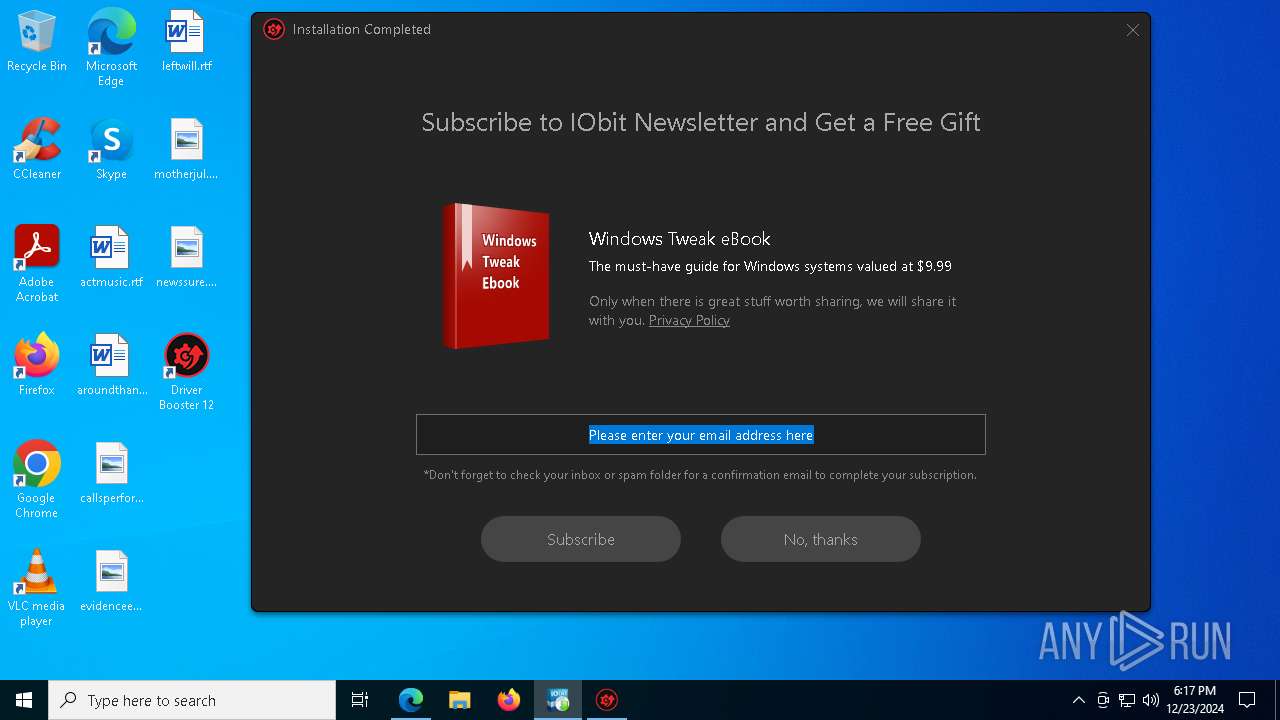Open Task View from the taskbar
This screenshot has height=720, width=1280.
pos(360,700)
